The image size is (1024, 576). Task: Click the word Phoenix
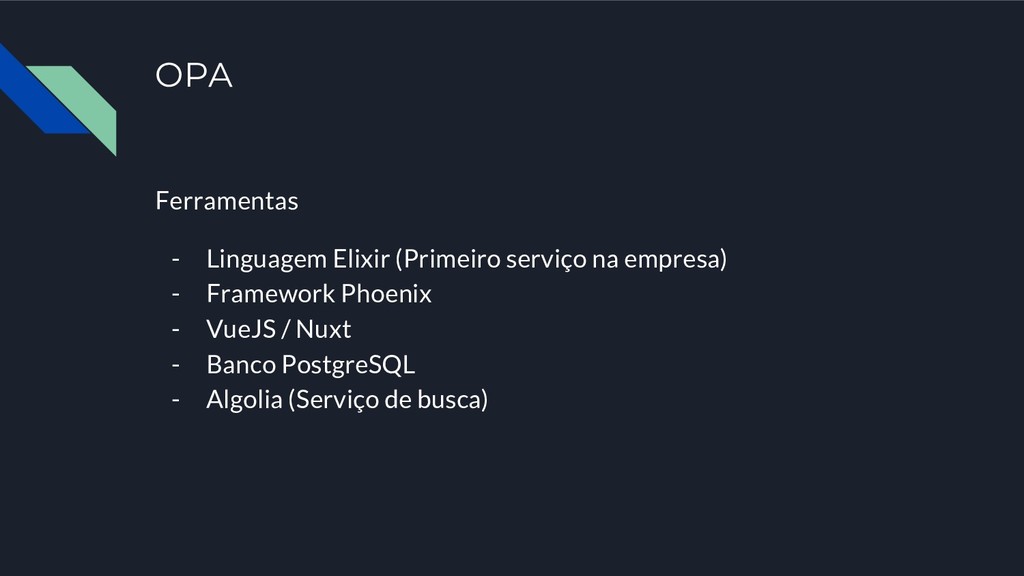(x=386, y=294)
